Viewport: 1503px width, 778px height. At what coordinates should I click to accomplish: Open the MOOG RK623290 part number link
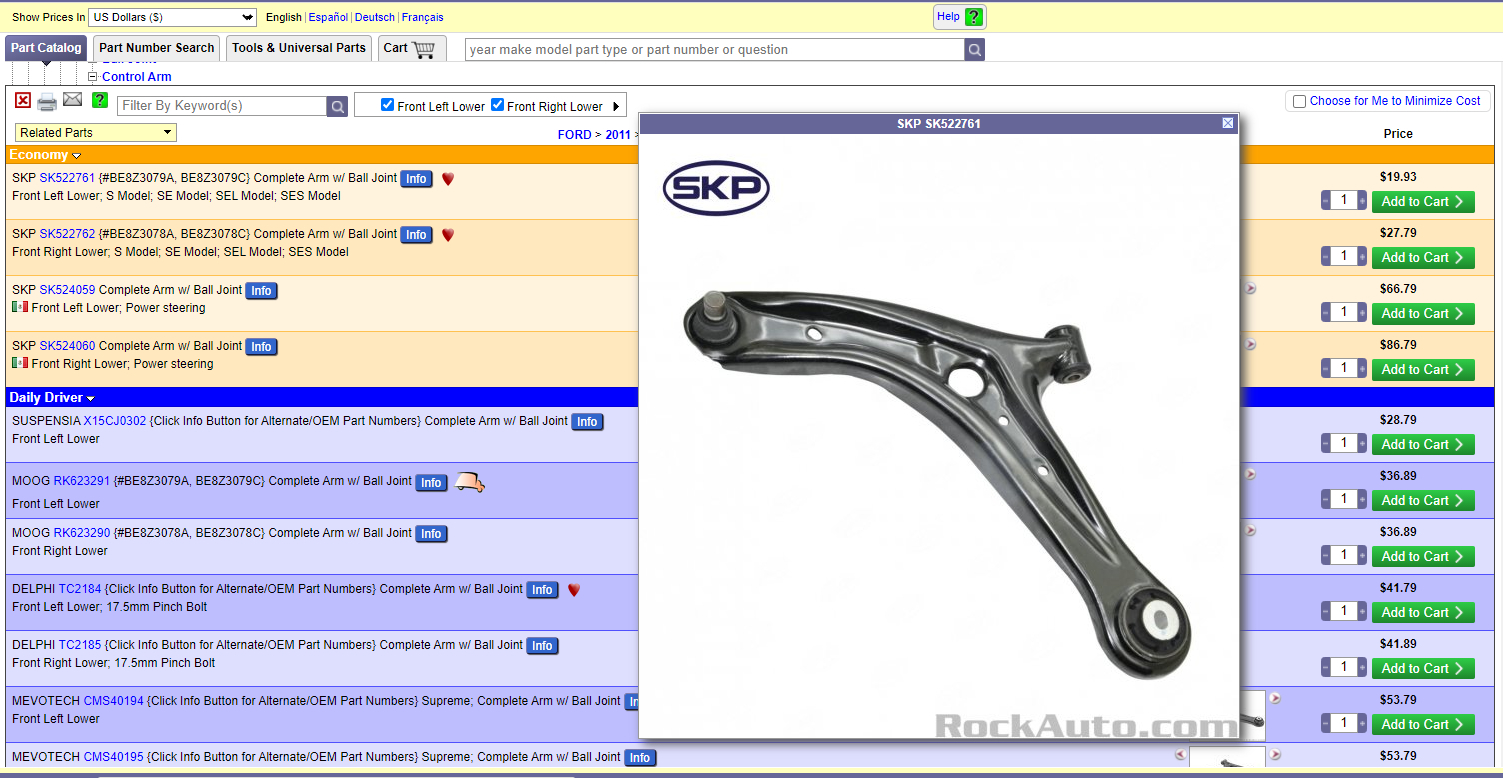(82, 533)
